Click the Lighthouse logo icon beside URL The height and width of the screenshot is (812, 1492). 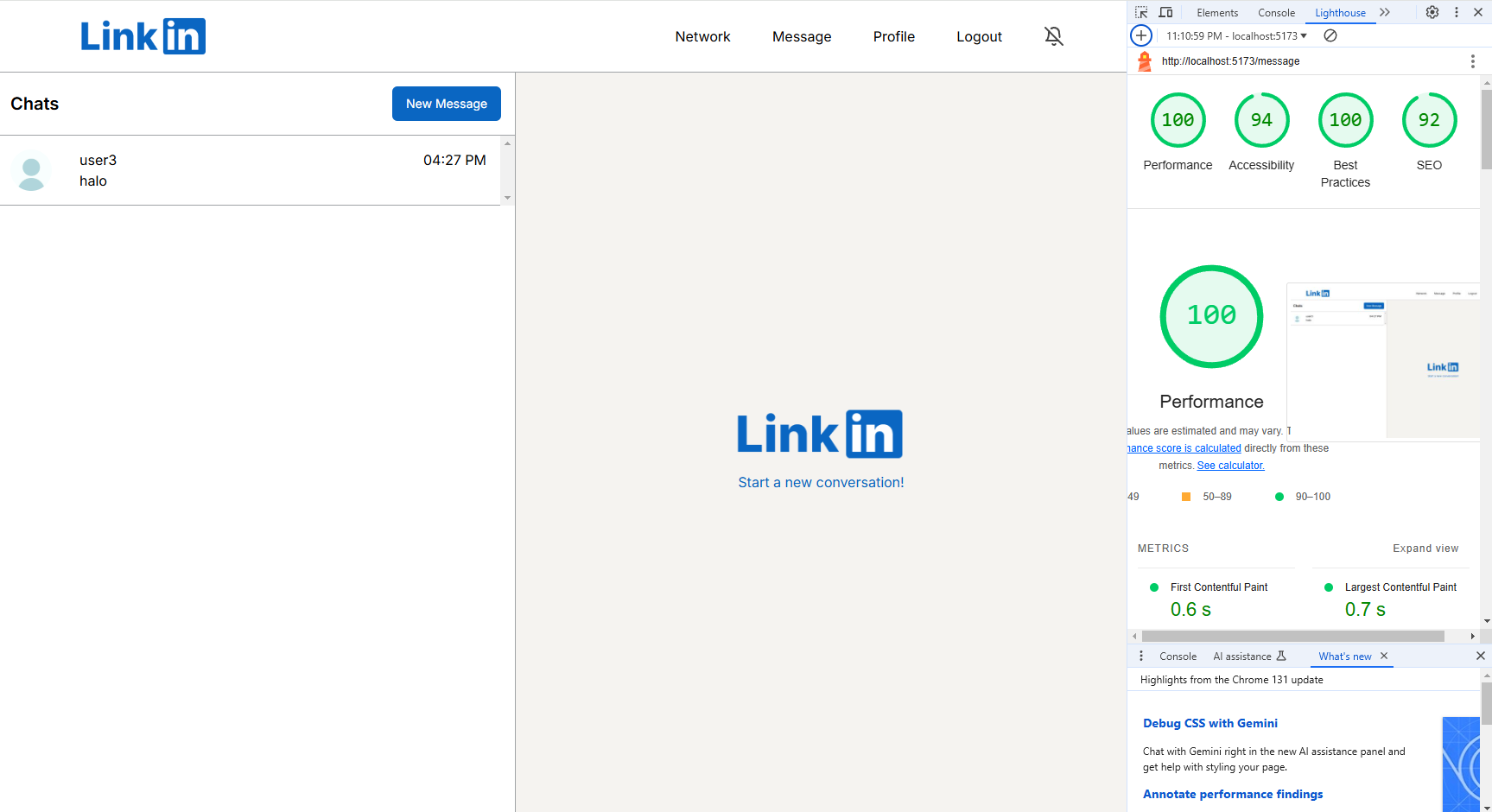(1145, 61)
